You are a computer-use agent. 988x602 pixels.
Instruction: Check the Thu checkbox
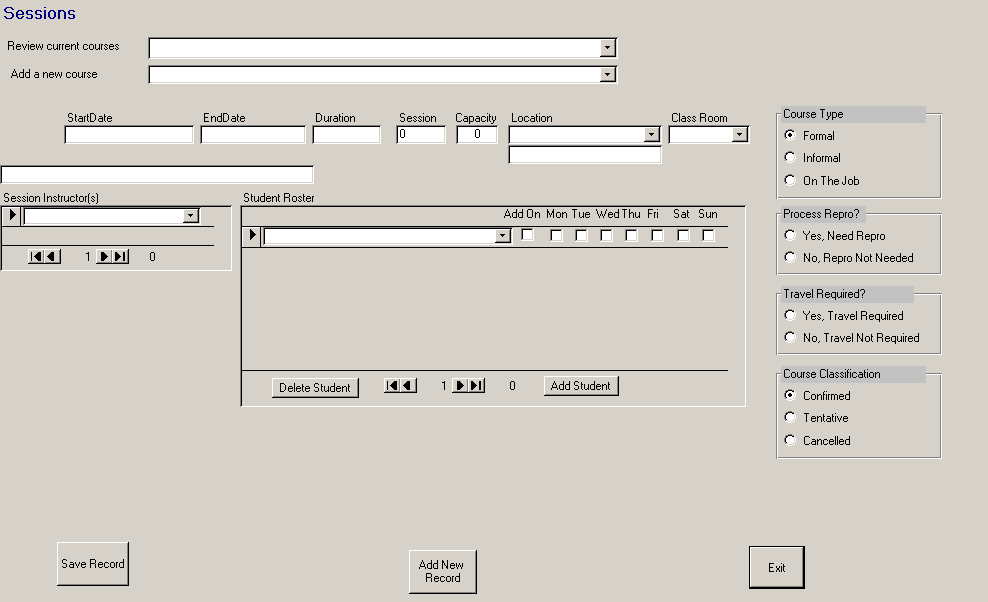tap(631, 235)
